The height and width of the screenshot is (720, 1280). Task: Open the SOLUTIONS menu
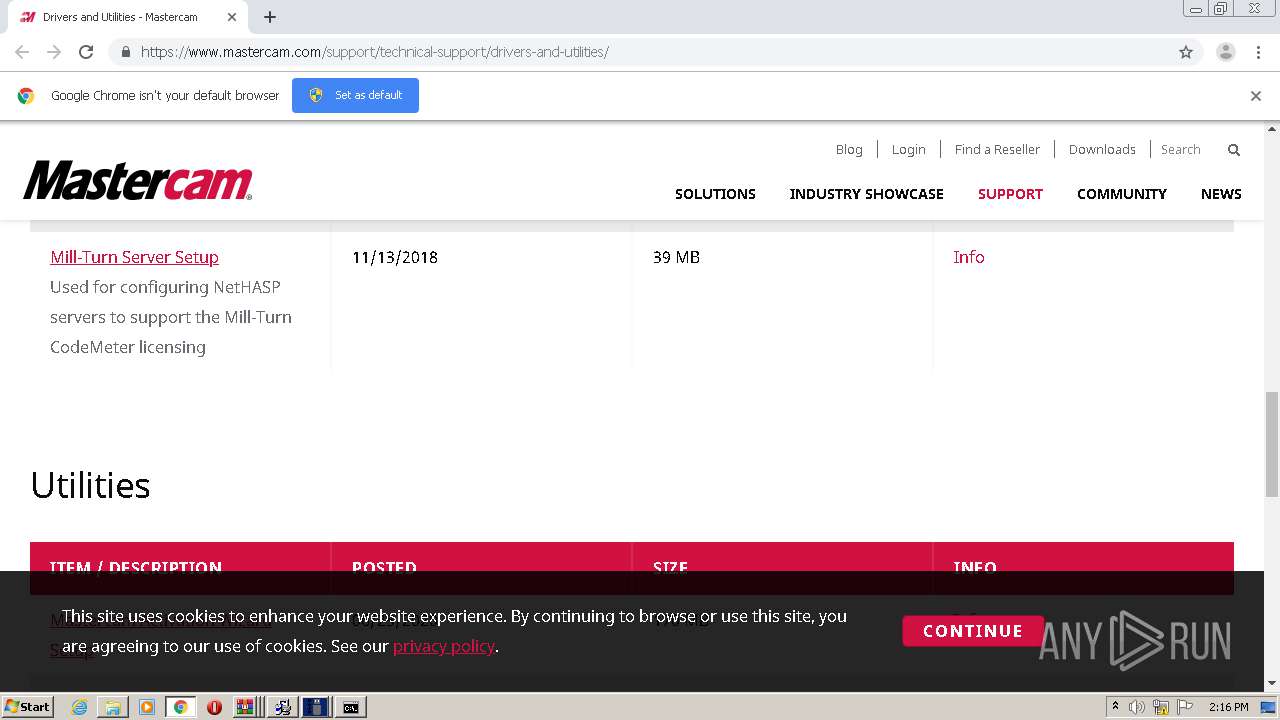715,194
